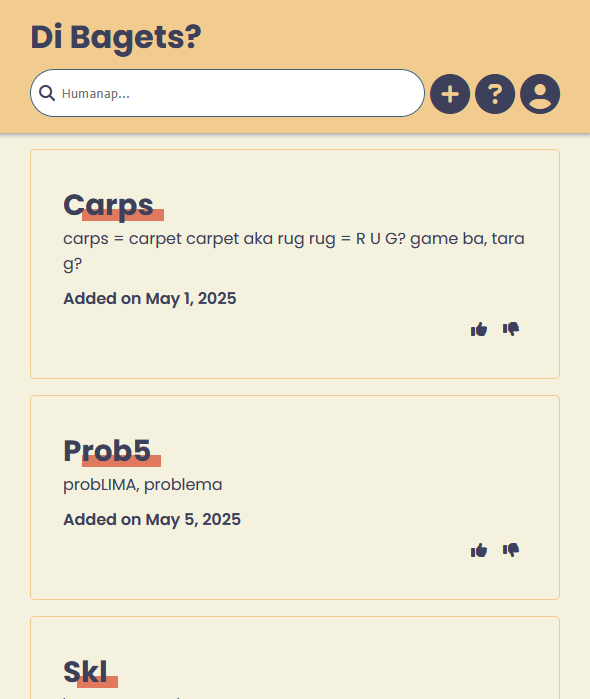Screen dimensions: 590x699
Task: Click the Added on May 1, 2025 date
Action: 150,298
